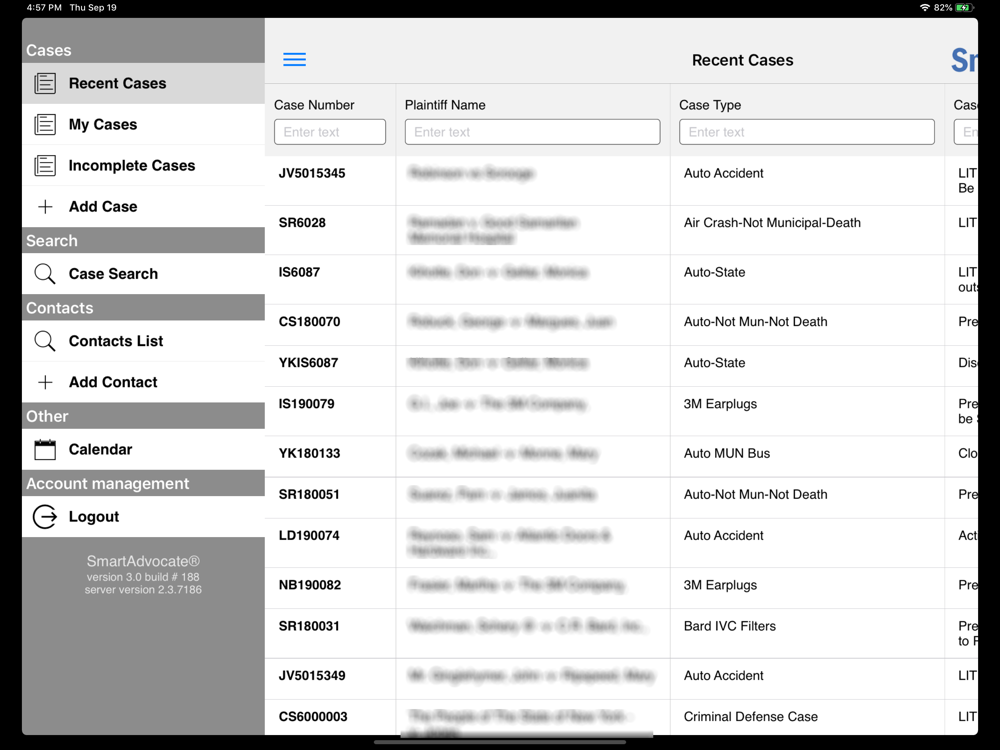Focus the Case Number filter field
This screenshot has width=1000, height=750.
[330, 132]
